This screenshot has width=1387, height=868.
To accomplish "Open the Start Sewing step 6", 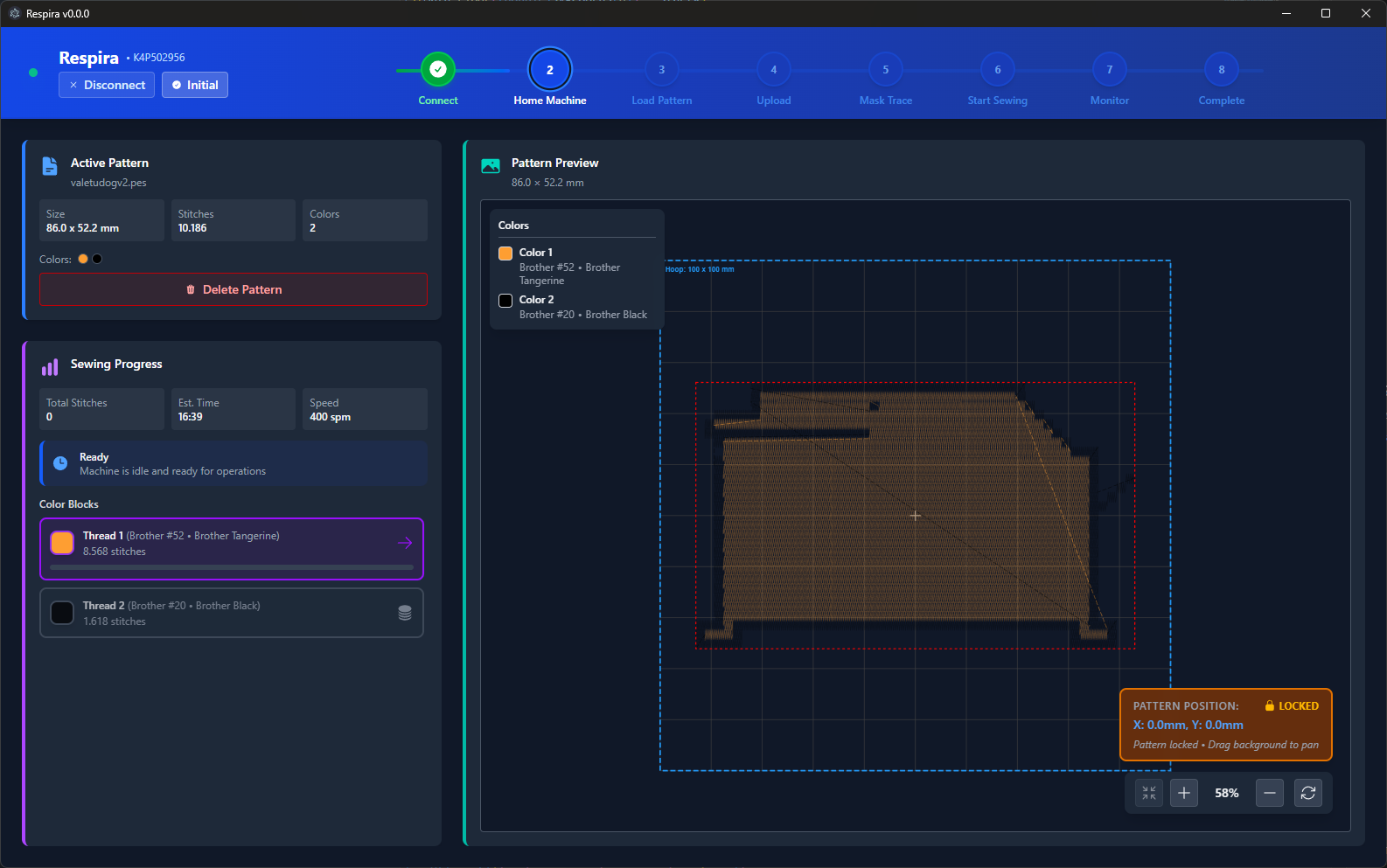I will [x=998, y=70].
